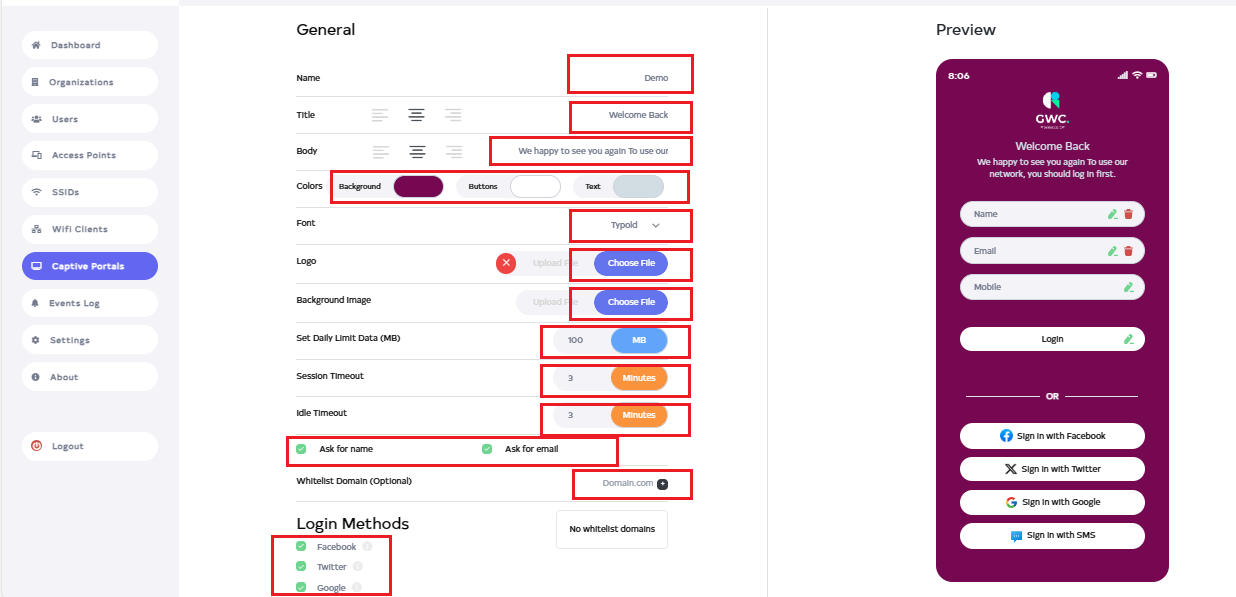Click the red remove-logo X icon
The height and width of the screenshot is (597, 1236).
point(506,263)
